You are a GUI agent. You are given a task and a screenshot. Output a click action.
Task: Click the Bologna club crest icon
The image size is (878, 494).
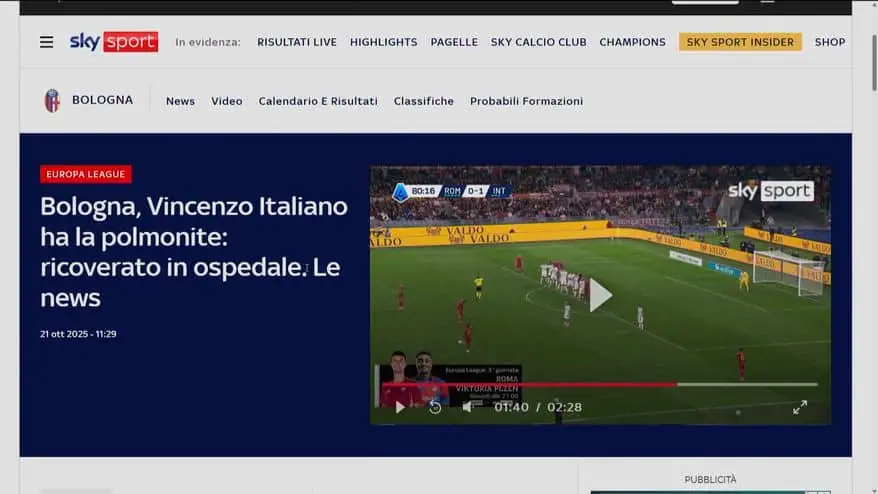(x=52, y=100)
